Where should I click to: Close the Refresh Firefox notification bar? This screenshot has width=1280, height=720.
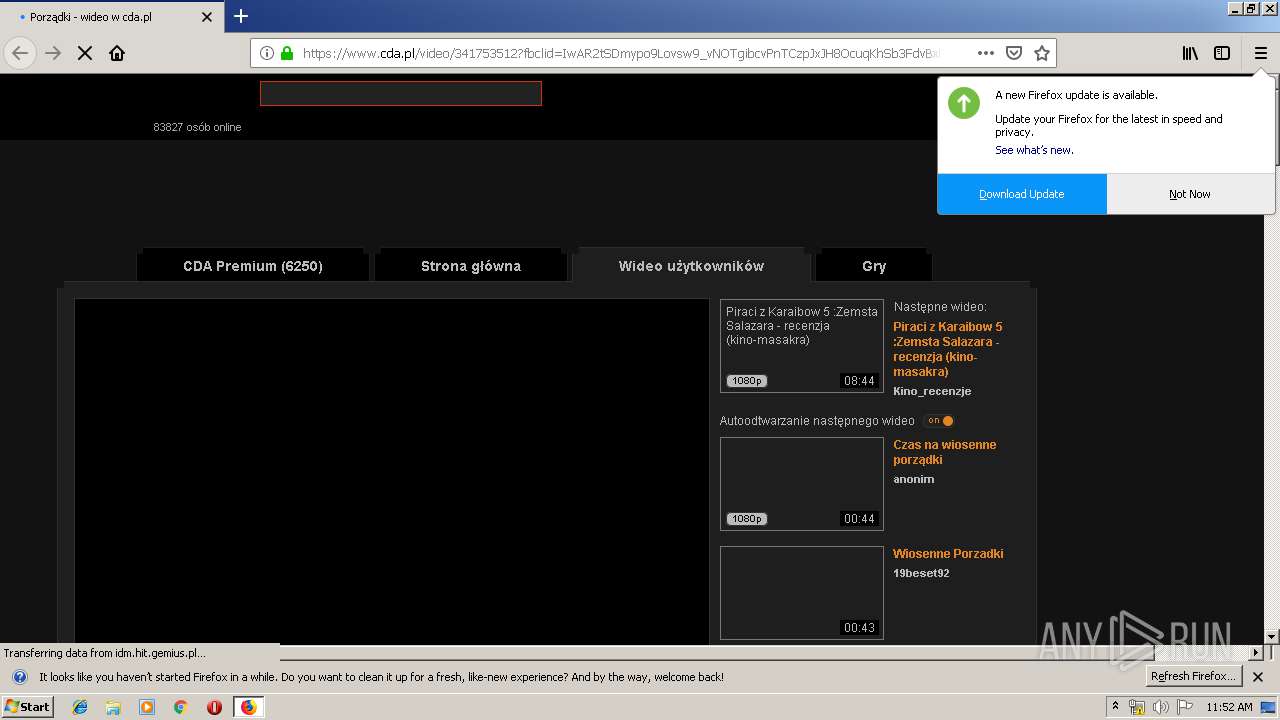(x=1258, y=677)
